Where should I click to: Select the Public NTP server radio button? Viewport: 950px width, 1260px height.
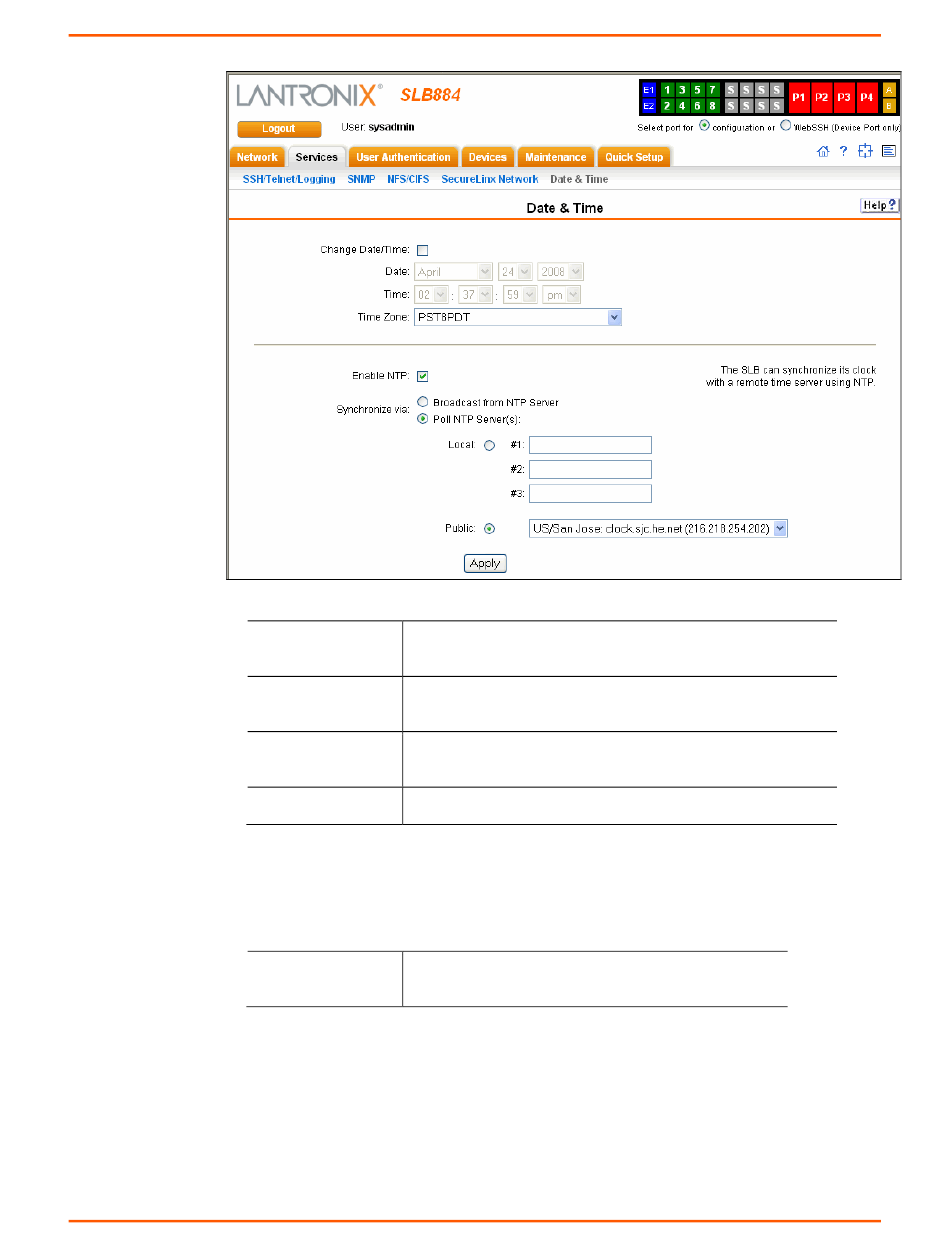489,528
